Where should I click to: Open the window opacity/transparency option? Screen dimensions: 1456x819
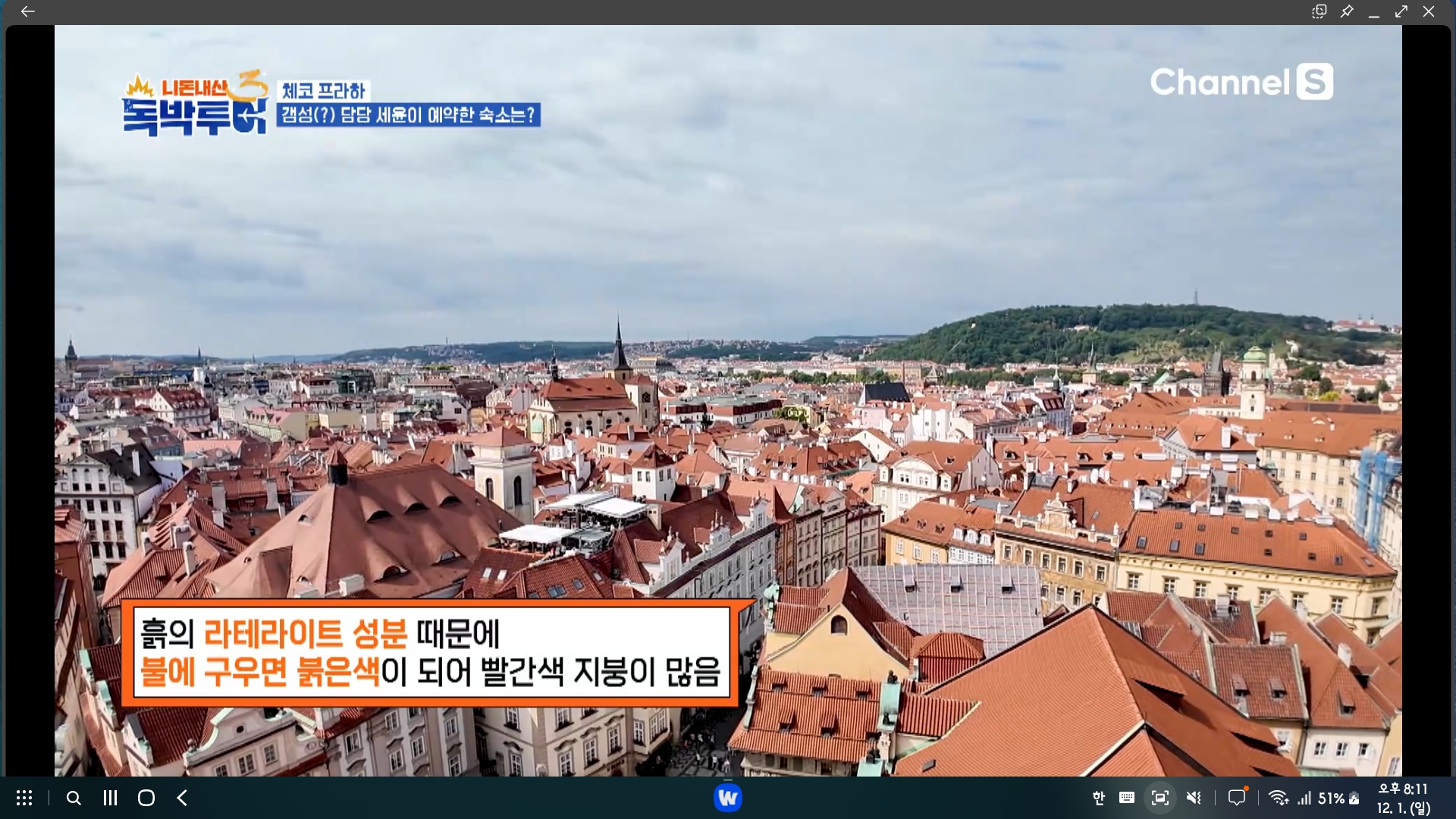[1319, 11]
